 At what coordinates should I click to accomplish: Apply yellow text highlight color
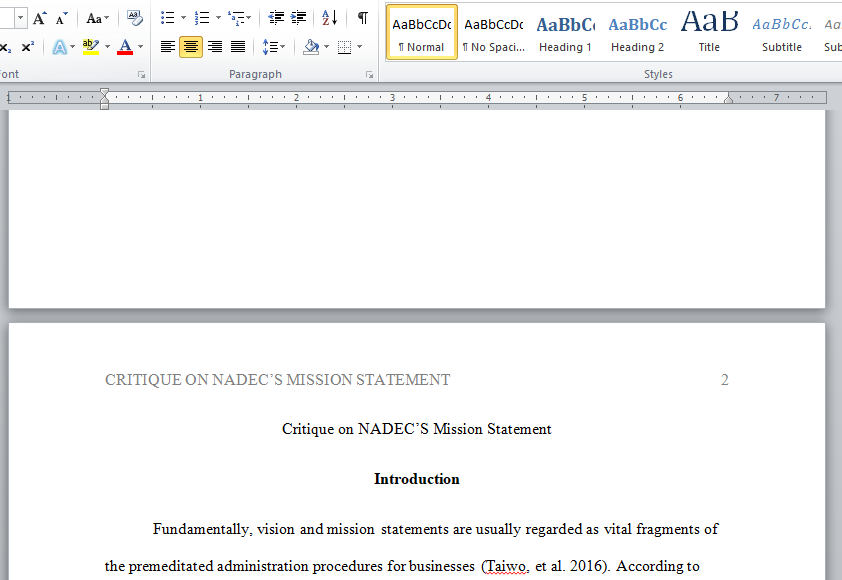[91, 47]
